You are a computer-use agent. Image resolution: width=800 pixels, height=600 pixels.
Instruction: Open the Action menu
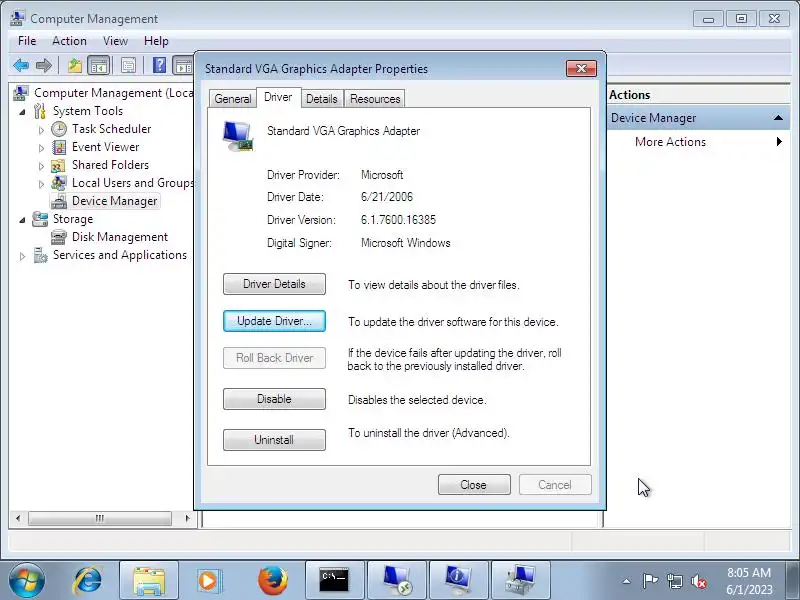tap(69, 41)
